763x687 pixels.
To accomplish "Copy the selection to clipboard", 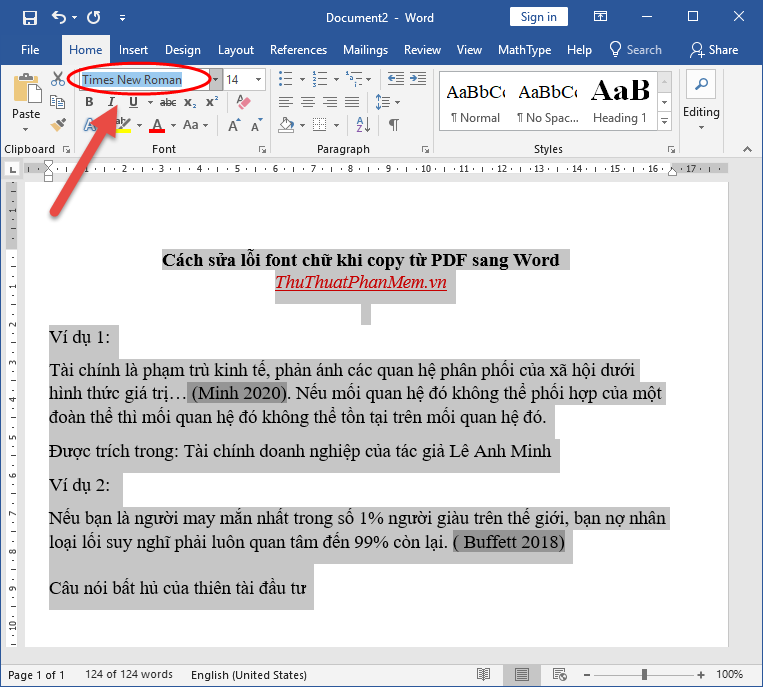I will click(x=58, y=102).
